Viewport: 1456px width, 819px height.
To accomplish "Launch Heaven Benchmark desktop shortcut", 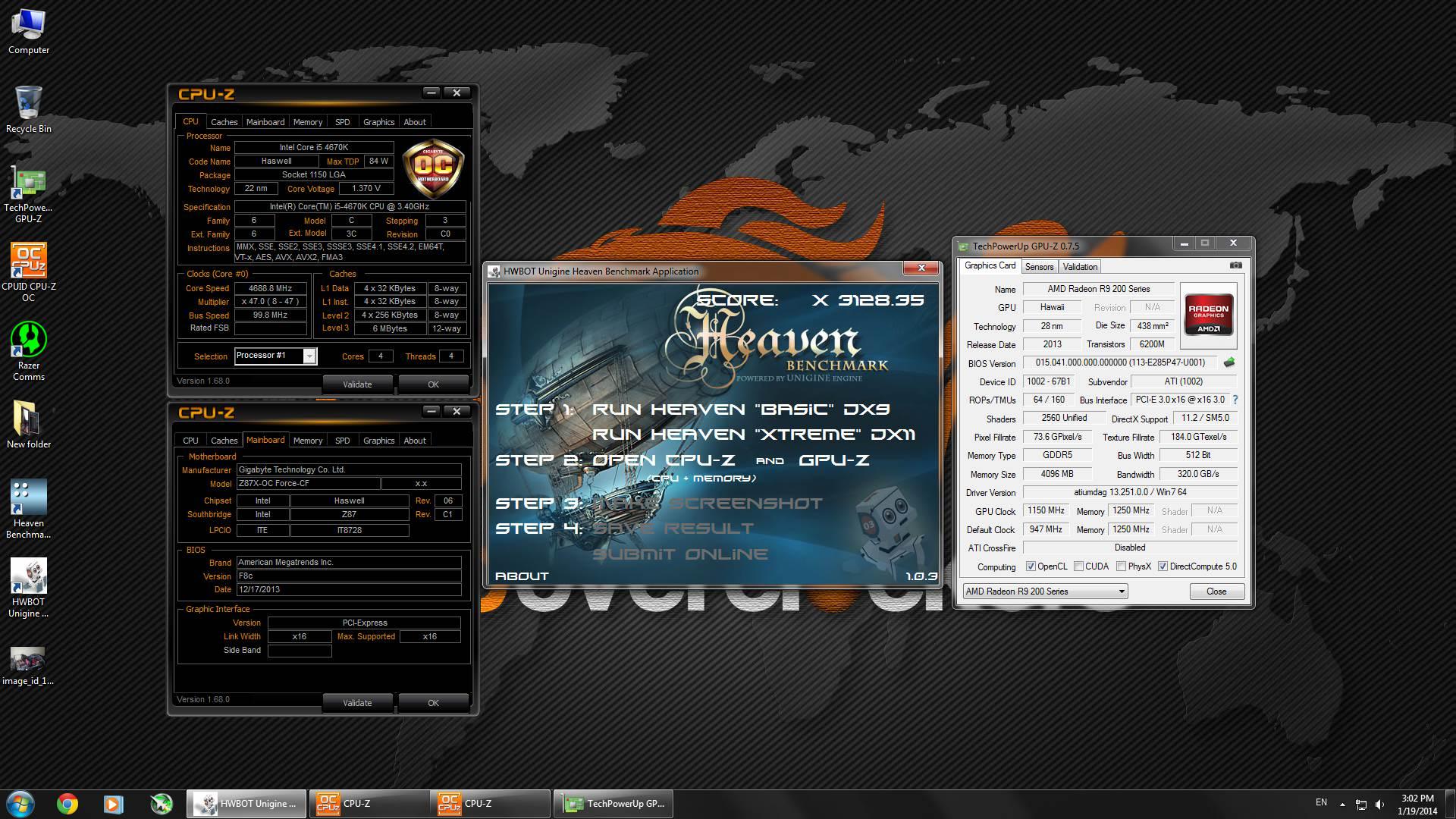I will (x=29, y=509).
